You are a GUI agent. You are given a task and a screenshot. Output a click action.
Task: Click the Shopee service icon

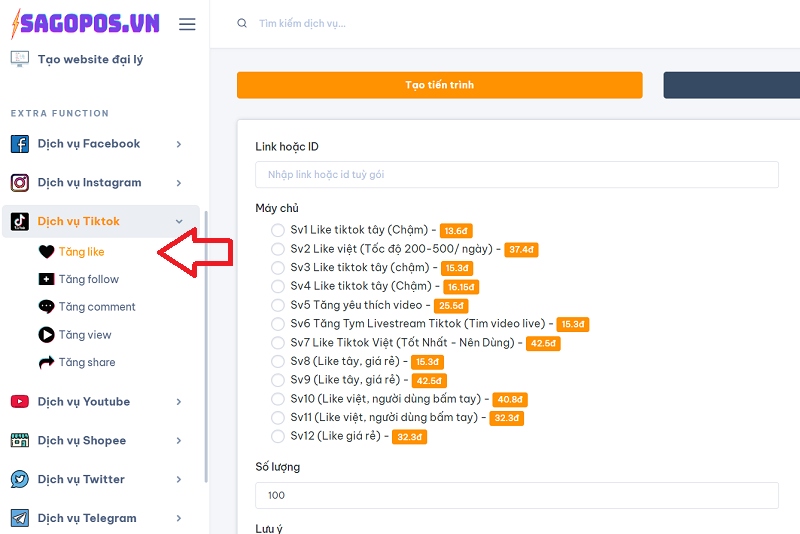tap(20, 441)
